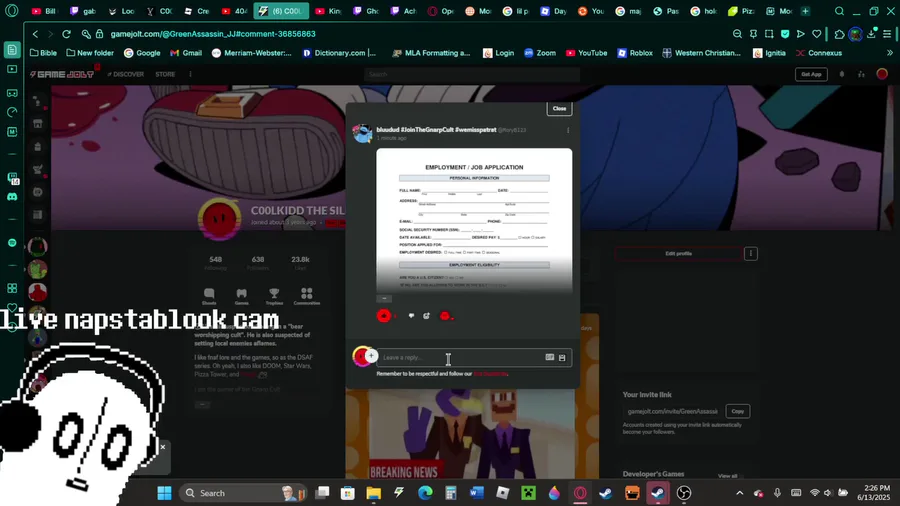Expand the profile bio with the toggle
Viewport: 900px width, 506px height.
[x=202, y=404]
